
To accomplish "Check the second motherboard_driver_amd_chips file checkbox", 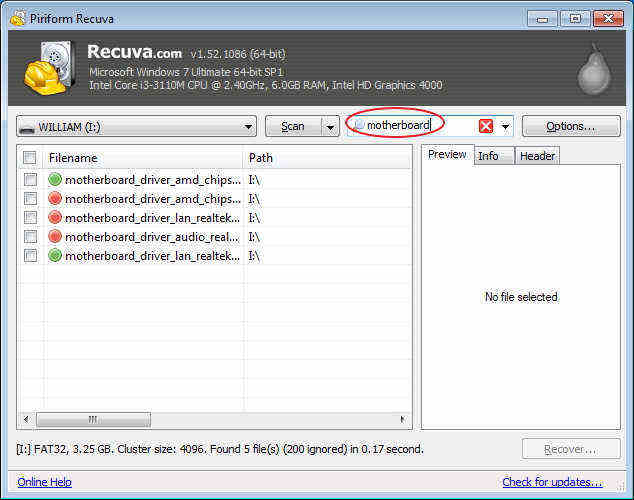I will point(30,198).
